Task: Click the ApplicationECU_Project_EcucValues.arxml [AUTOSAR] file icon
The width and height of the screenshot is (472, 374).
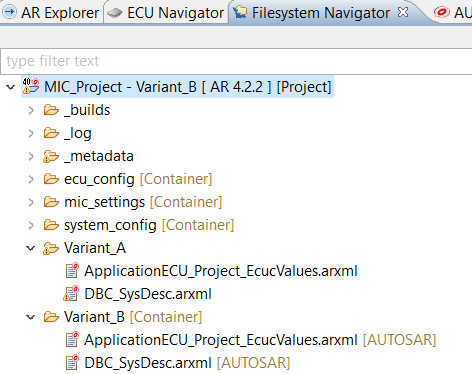Action: point(72,340)
